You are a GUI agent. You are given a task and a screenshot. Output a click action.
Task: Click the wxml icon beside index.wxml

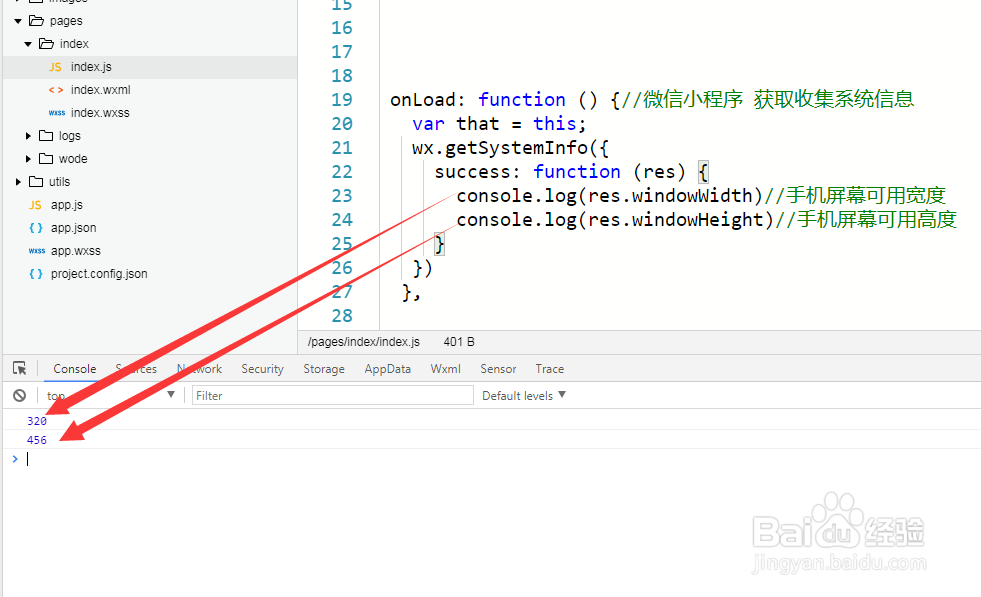56,90
